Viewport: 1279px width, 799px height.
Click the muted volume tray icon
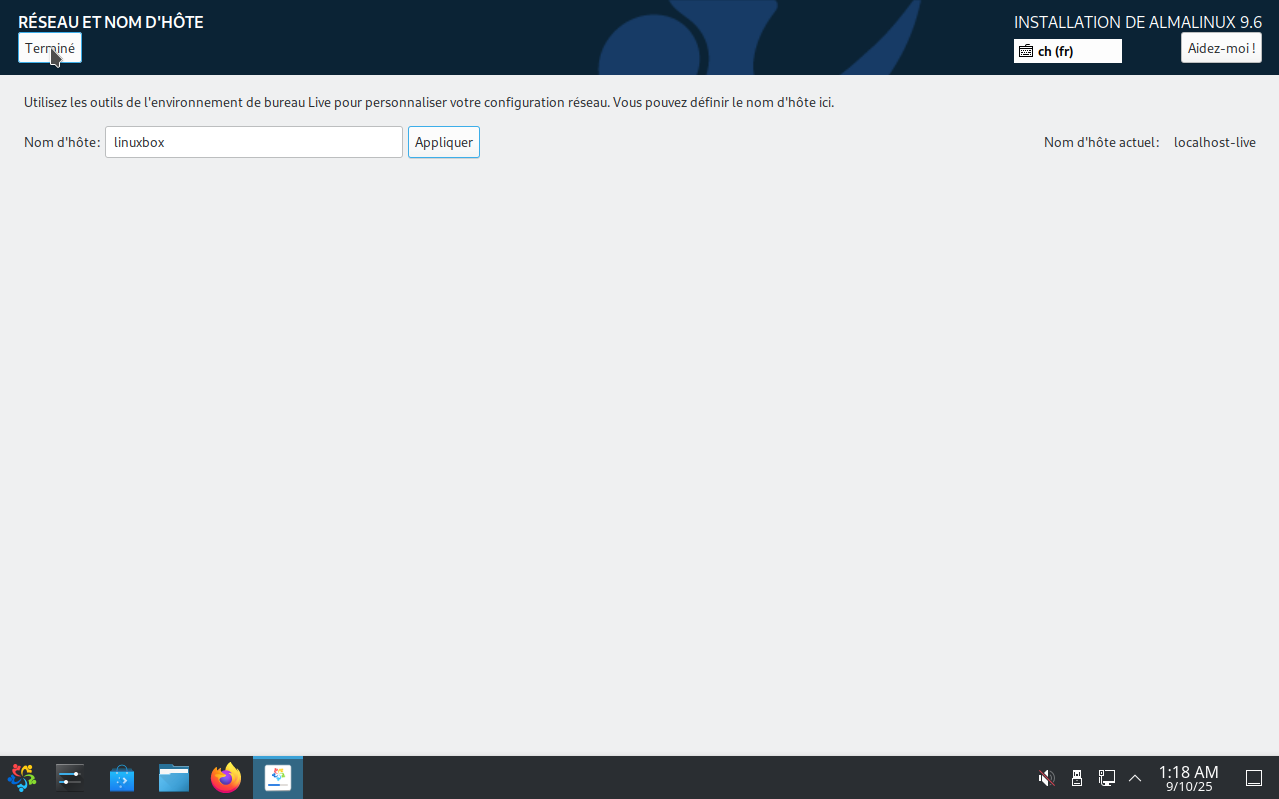(1047, 777)
